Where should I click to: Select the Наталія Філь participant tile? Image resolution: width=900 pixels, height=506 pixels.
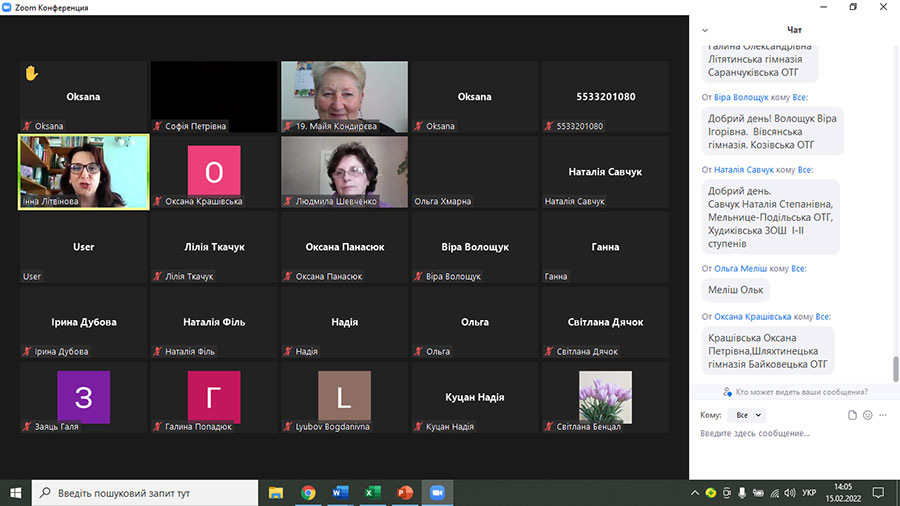[x=214, y=322]
